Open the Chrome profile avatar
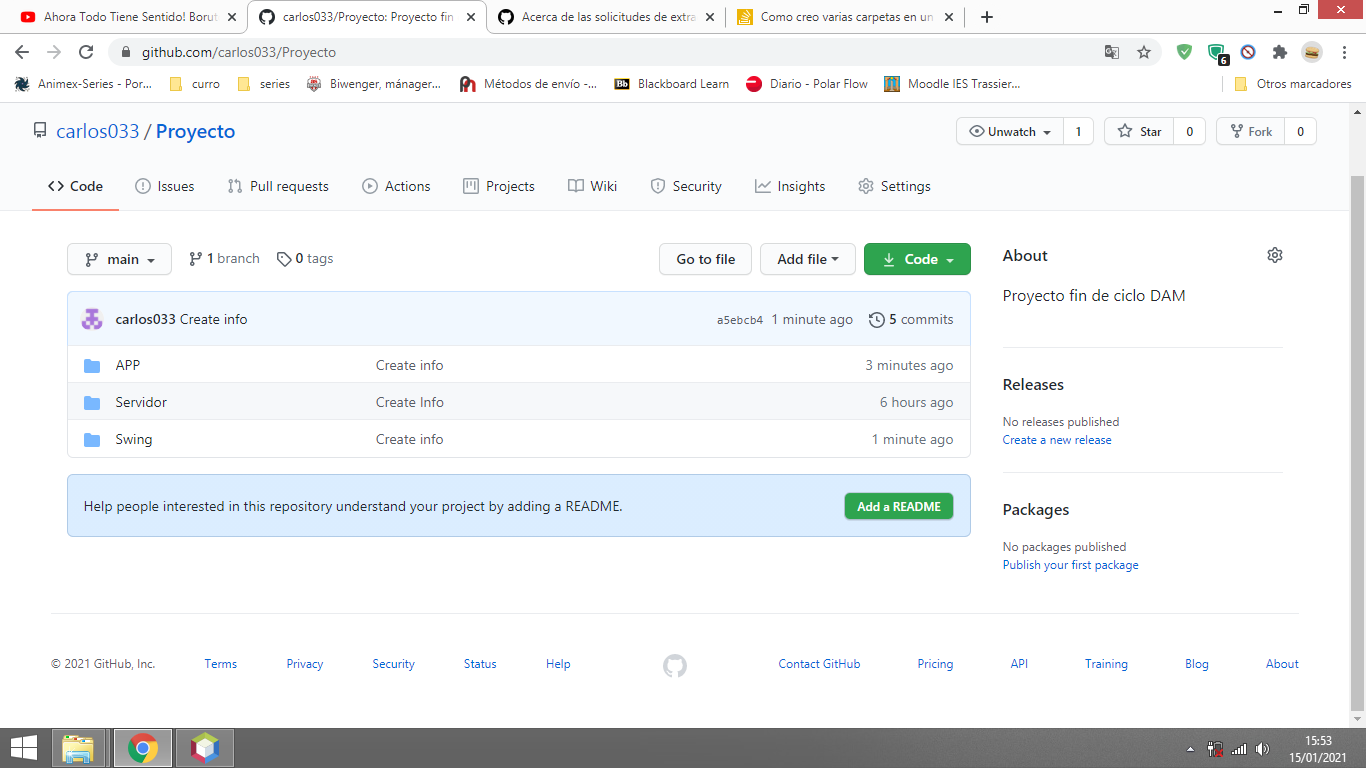 tap(1311, 52)
